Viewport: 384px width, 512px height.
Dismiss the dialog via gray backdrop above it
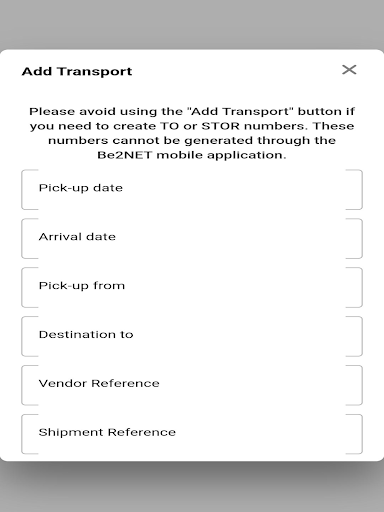(192, 23)
